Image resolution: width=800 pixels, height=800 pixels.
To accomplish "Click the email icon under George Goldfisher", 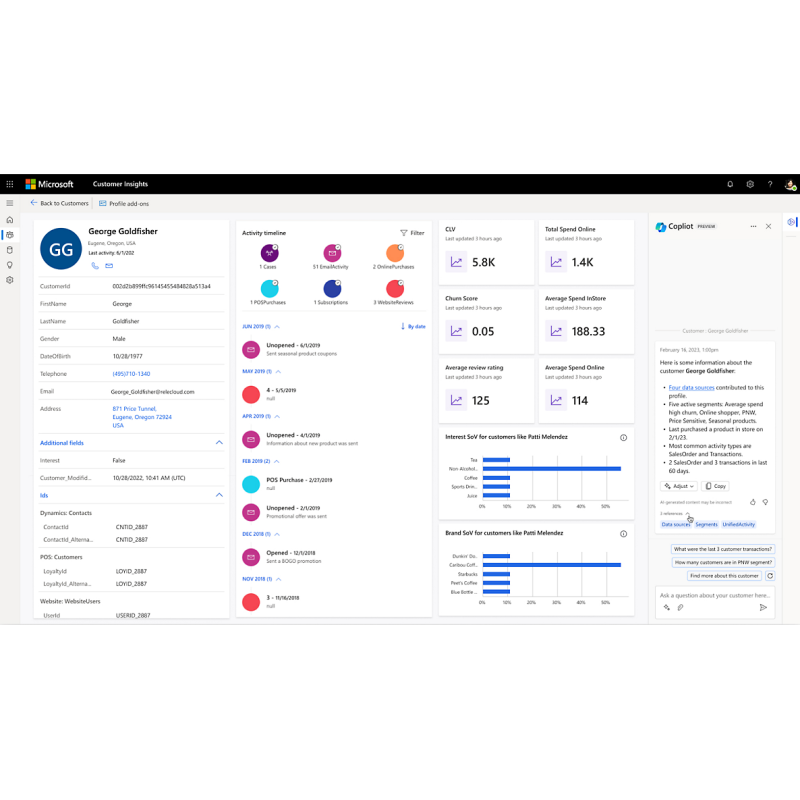I will pos(109,265).
